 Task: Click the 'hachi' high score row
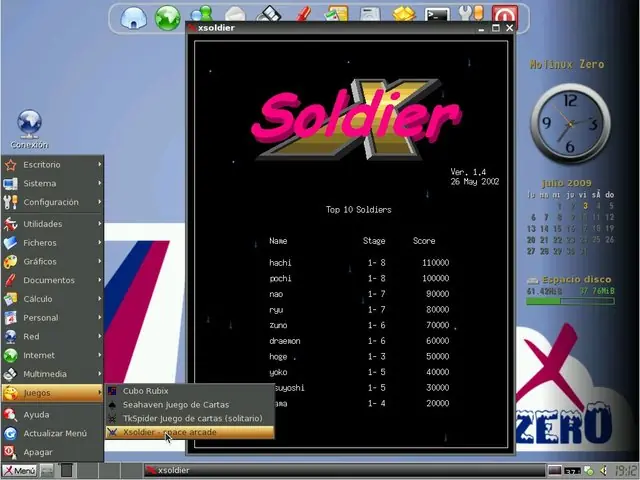[359, 262]
